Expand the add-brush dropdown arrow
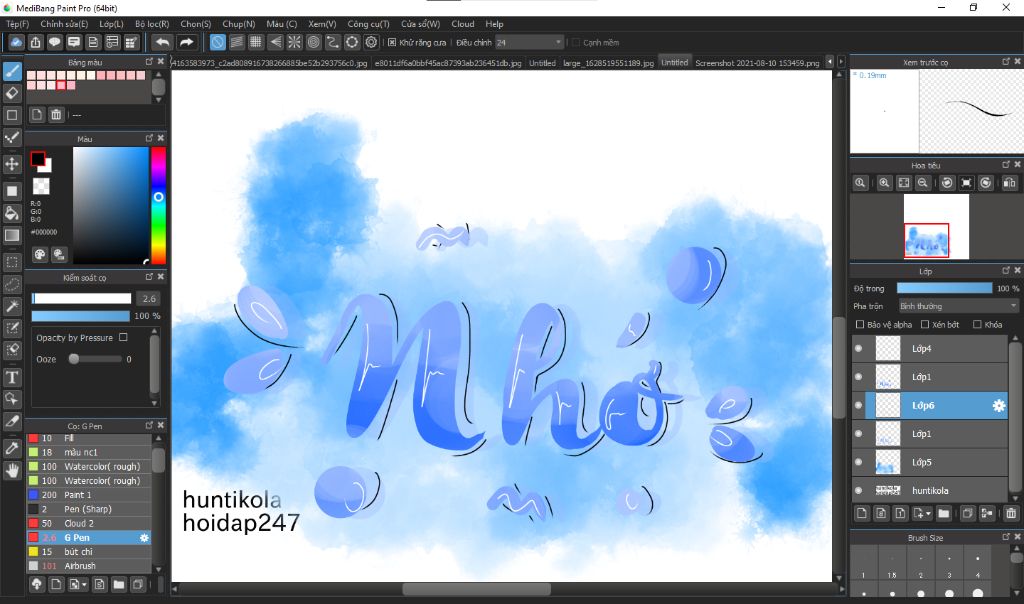 click(x=84, y=584)
